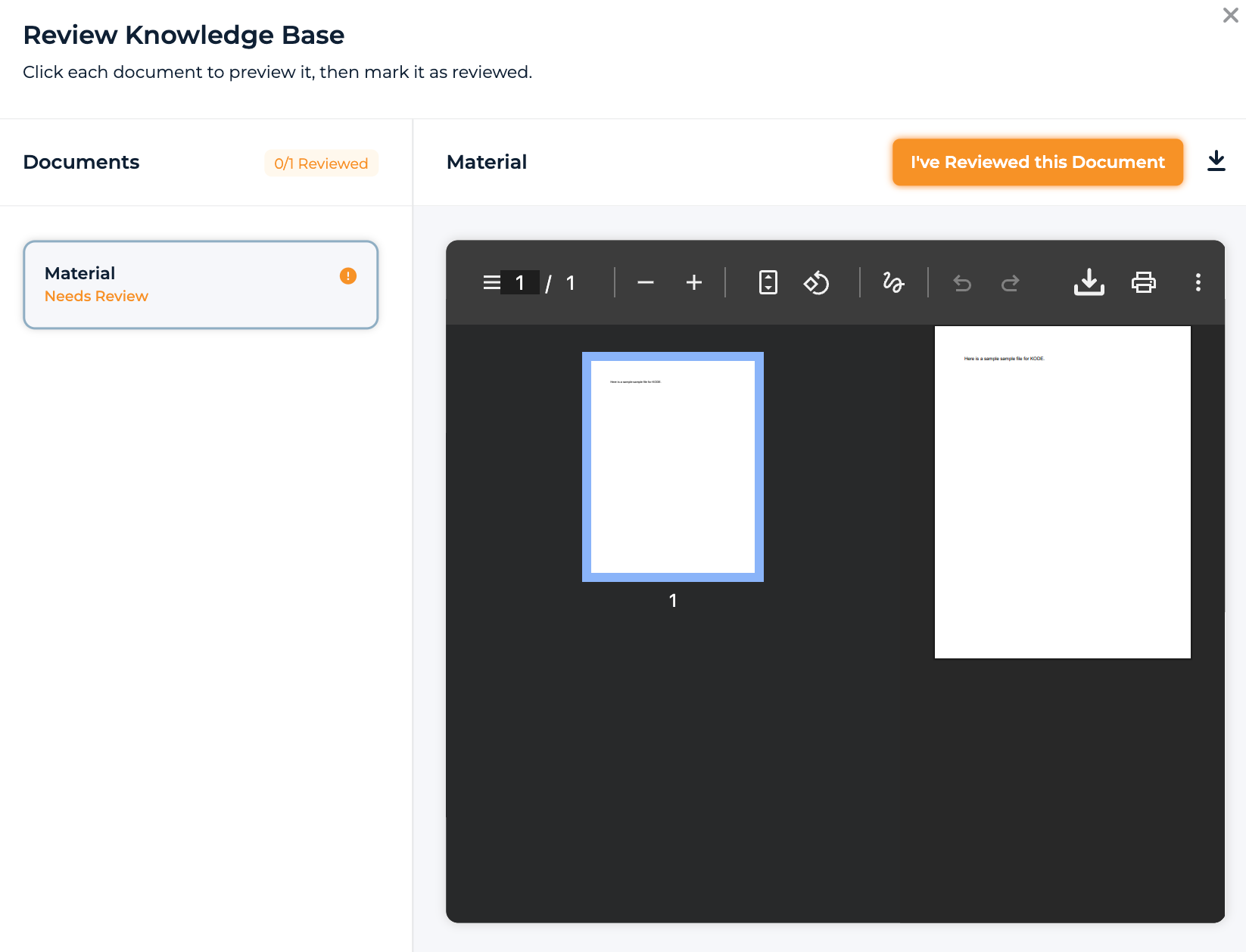Click the orange warning icon on Material
This screenshot has height=952, width=1246.
tap(348, 275)
